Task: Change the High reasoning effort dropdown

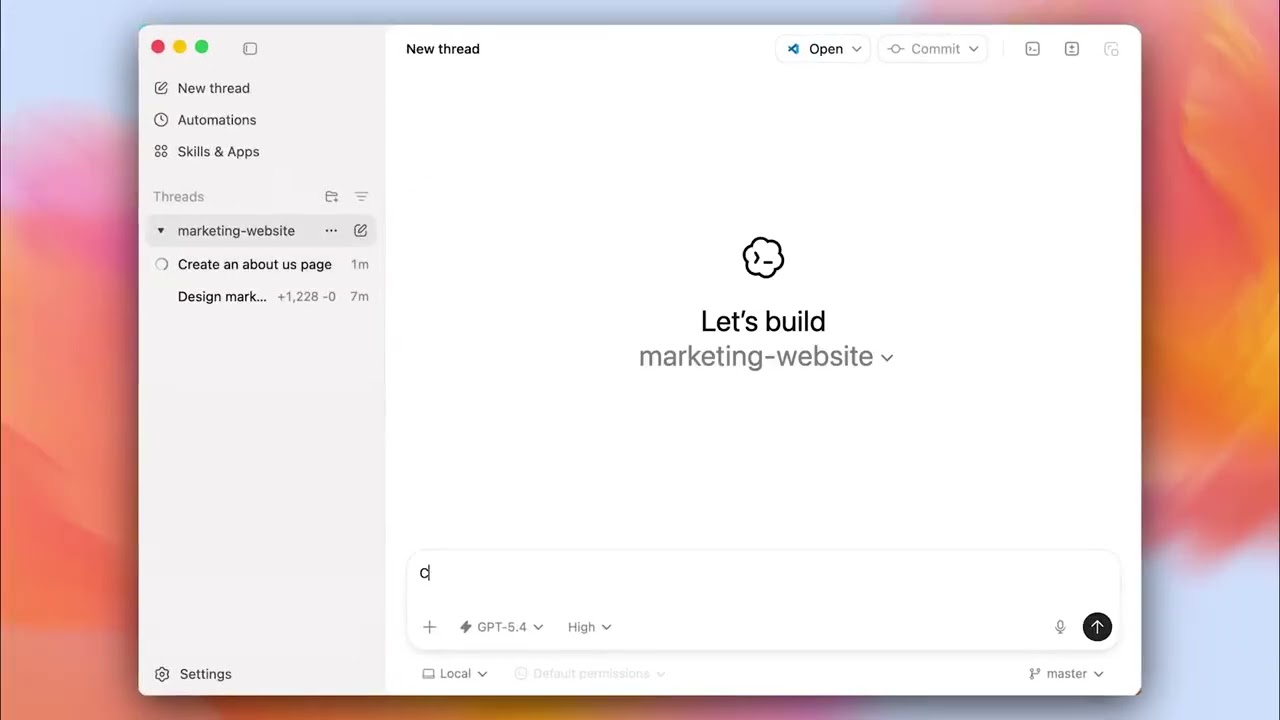Action: click(x=590, y=627)
